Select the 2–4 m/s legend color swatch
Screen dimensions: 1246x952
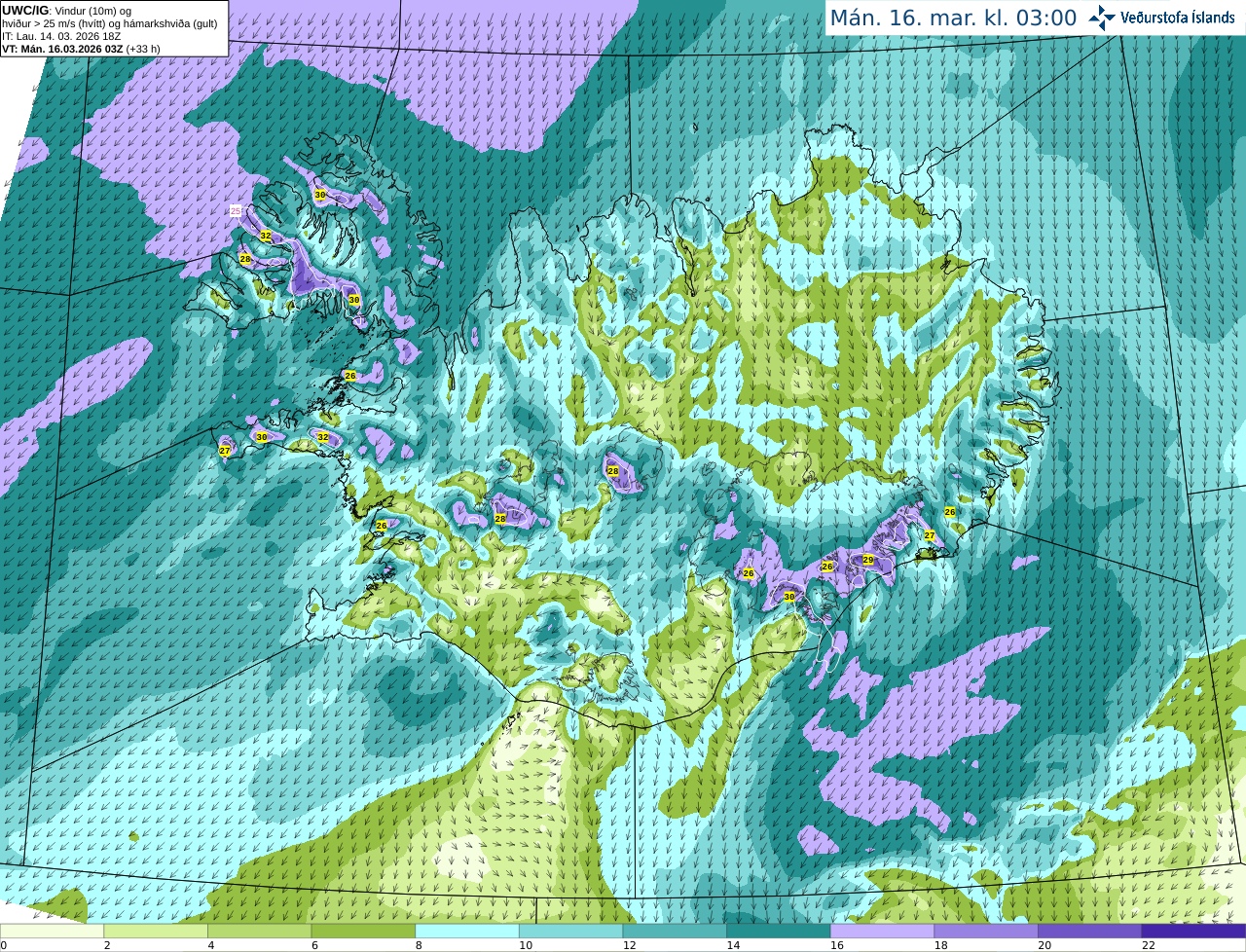[x=156, y=931]
